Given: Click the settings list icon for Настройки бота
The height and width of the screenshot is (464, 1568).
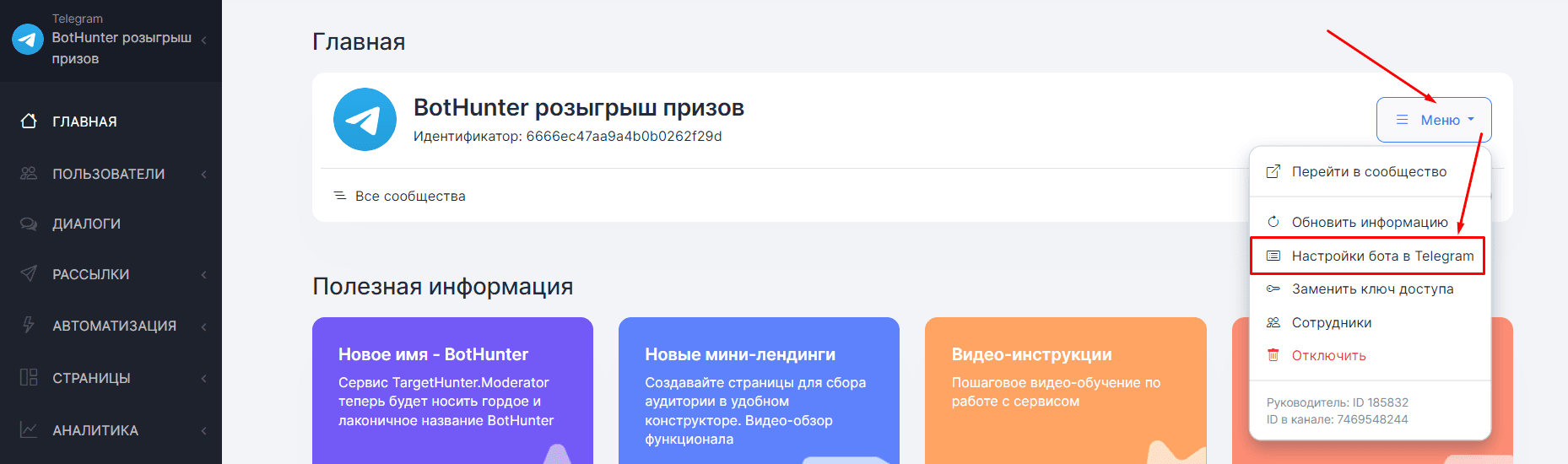Looking at the screenshot, I should click(1273, 256).
